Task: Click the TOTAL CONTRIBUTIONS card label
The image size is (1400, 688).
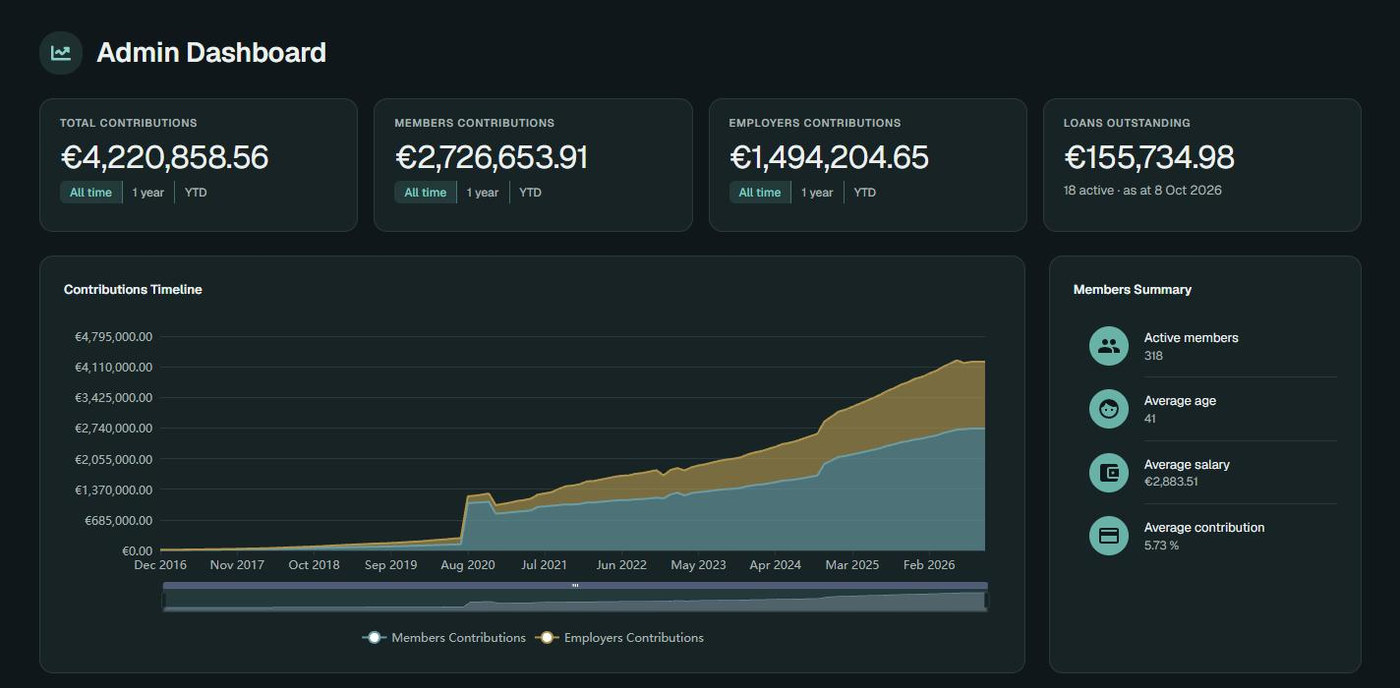Action: pos(128,123)
